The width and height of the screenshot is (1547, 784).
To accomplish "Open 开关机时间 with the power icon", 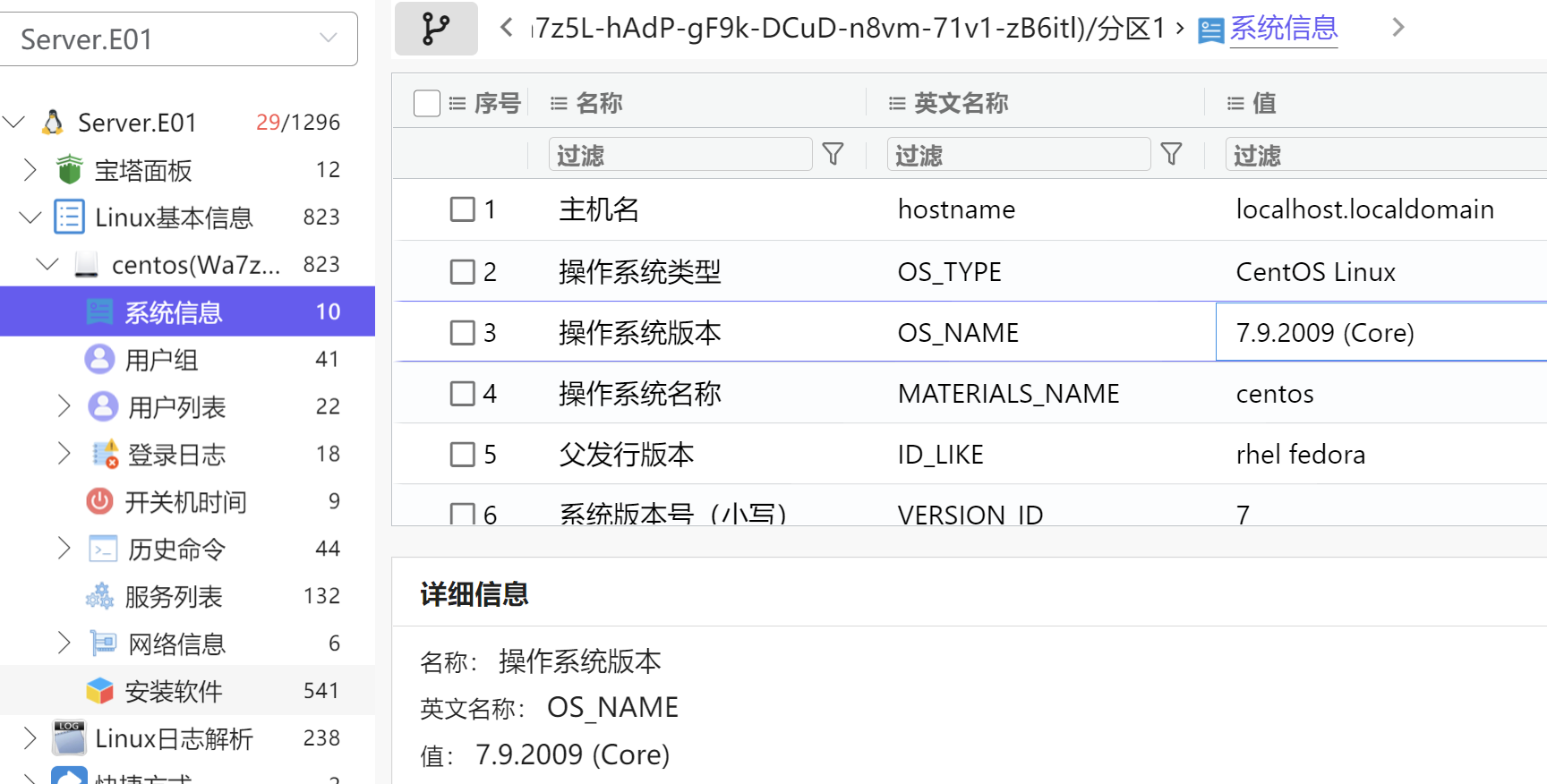I will (99, 501).
